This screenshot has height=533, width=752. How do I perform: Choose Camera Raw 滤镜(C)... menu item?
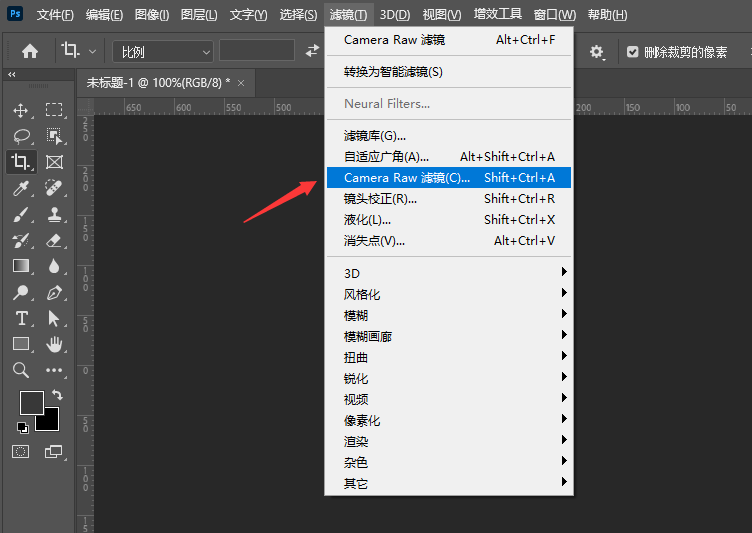[449, 178]
